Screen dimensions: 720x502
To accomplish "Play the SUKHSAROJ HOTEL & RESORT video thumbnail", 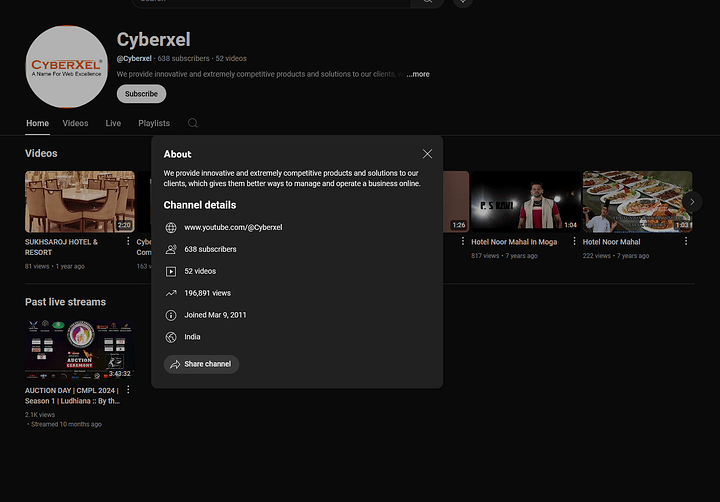I will 79,201.
